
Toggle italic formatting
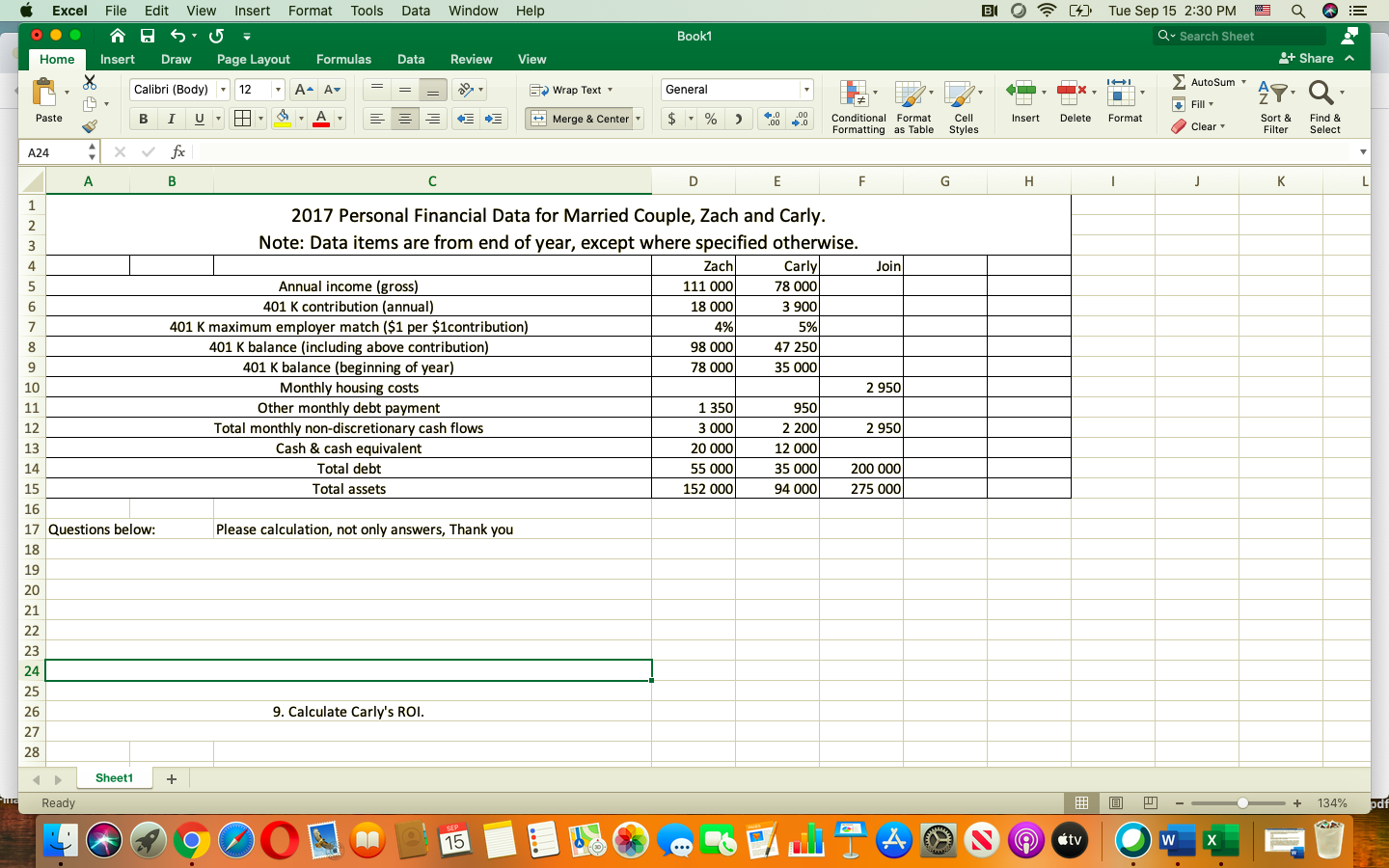[x=170, y=119]
